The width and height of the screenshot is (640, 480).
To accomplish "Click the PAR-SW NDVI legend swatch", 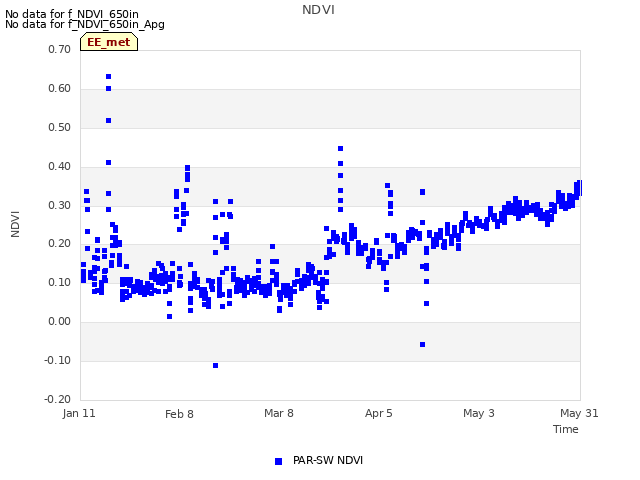I will [x=278, y=461].
